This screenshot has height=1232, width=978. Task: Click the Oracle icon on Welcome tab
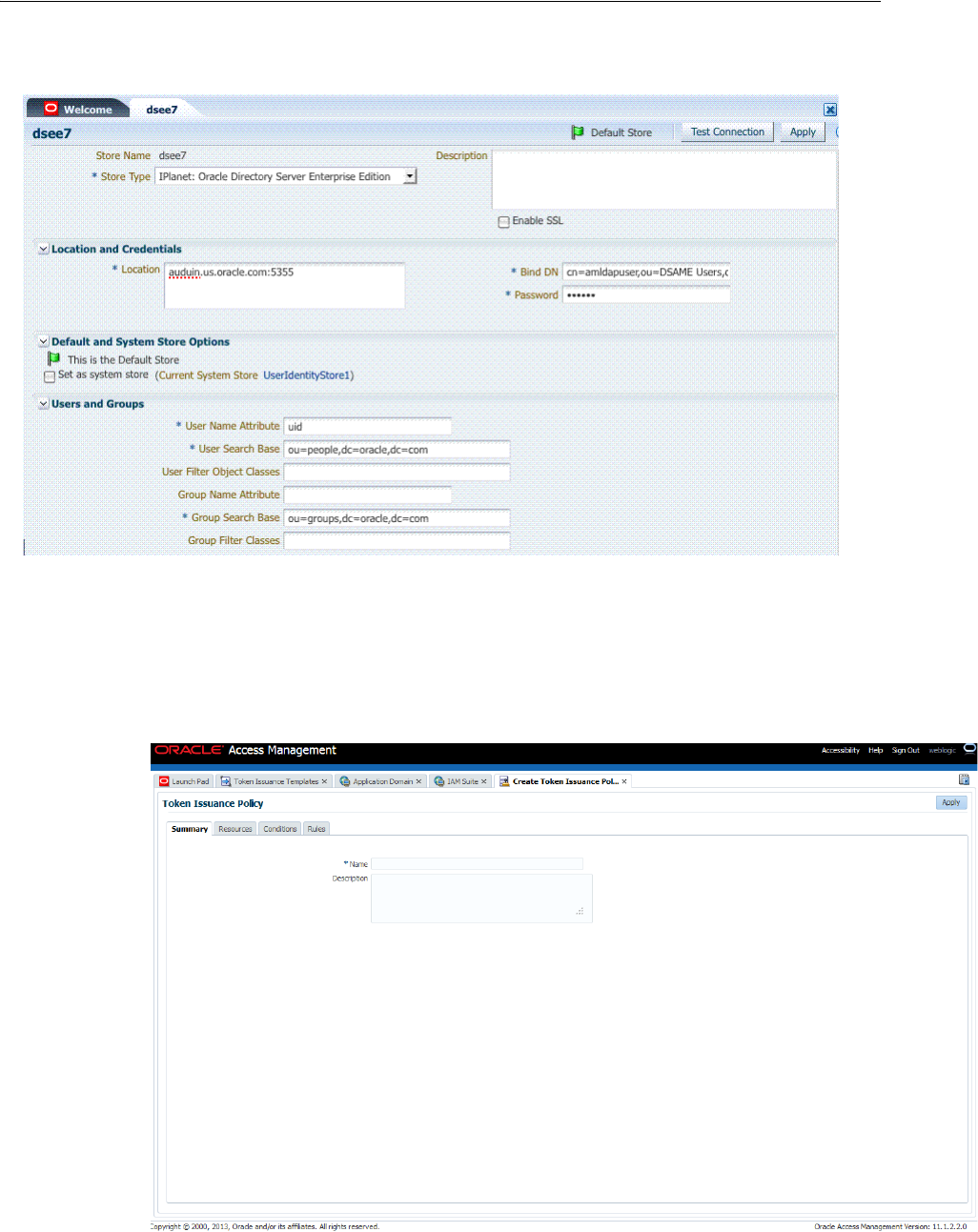pyautogui.click(x=51, y=109)
